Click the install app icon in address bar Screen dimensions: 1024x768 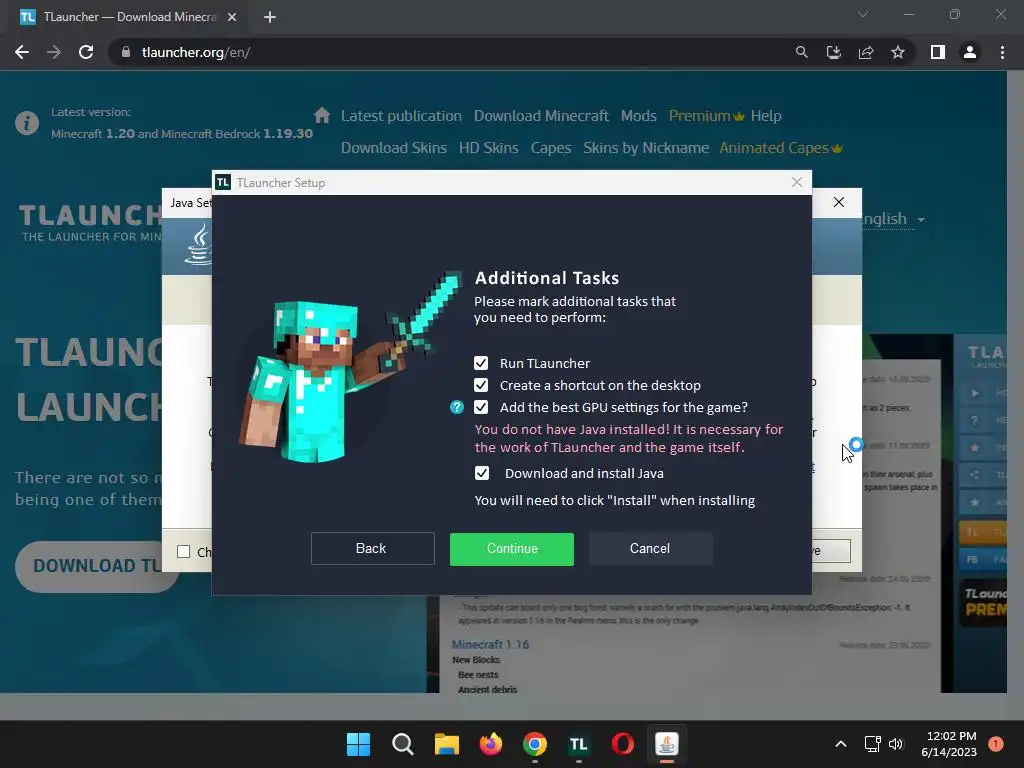(833, 52)
